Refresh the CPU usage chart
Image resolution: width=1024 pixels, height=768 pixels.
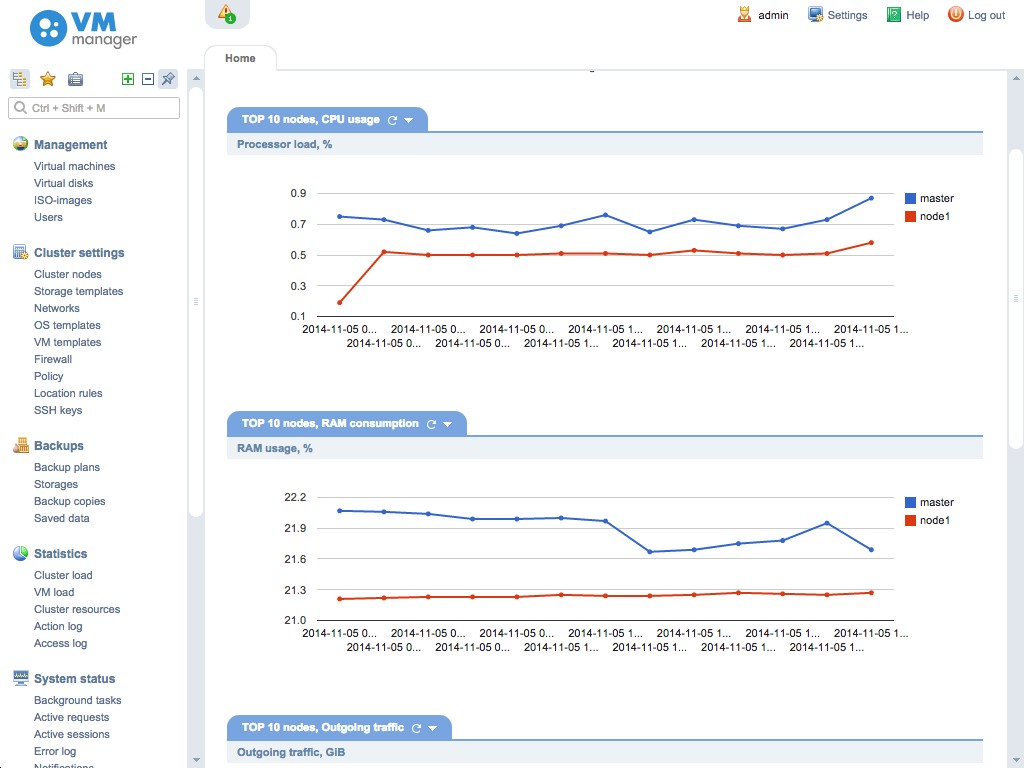coord(393,120)
